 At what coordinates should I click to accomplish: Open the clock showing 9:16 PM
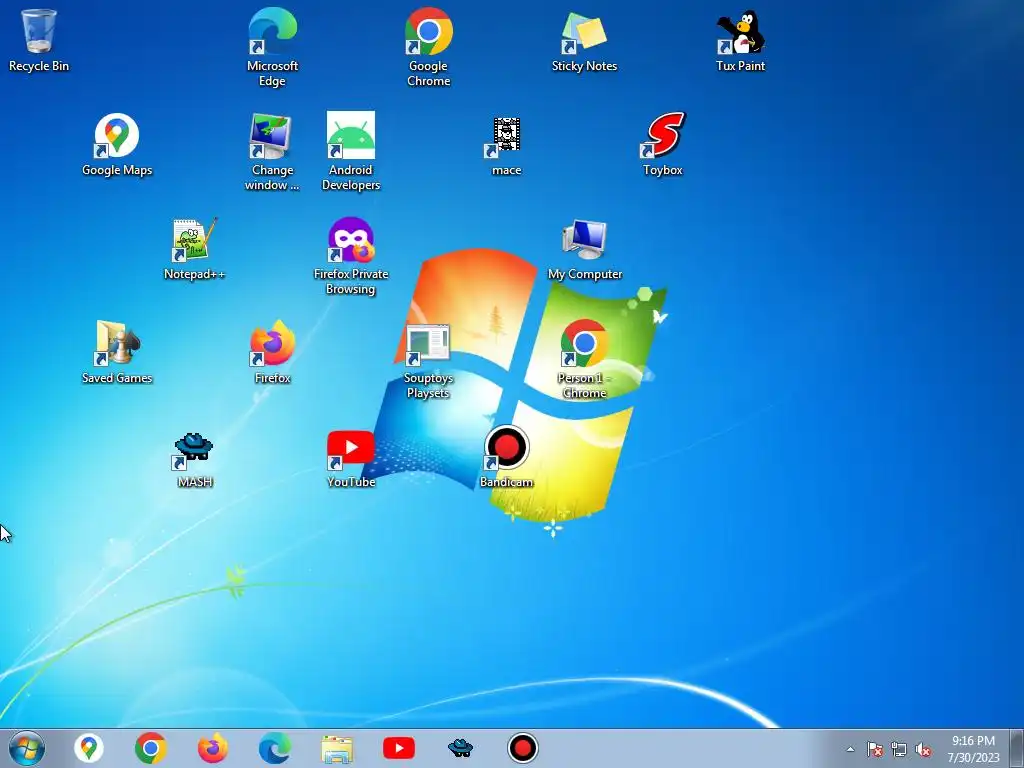coord(973,748)
